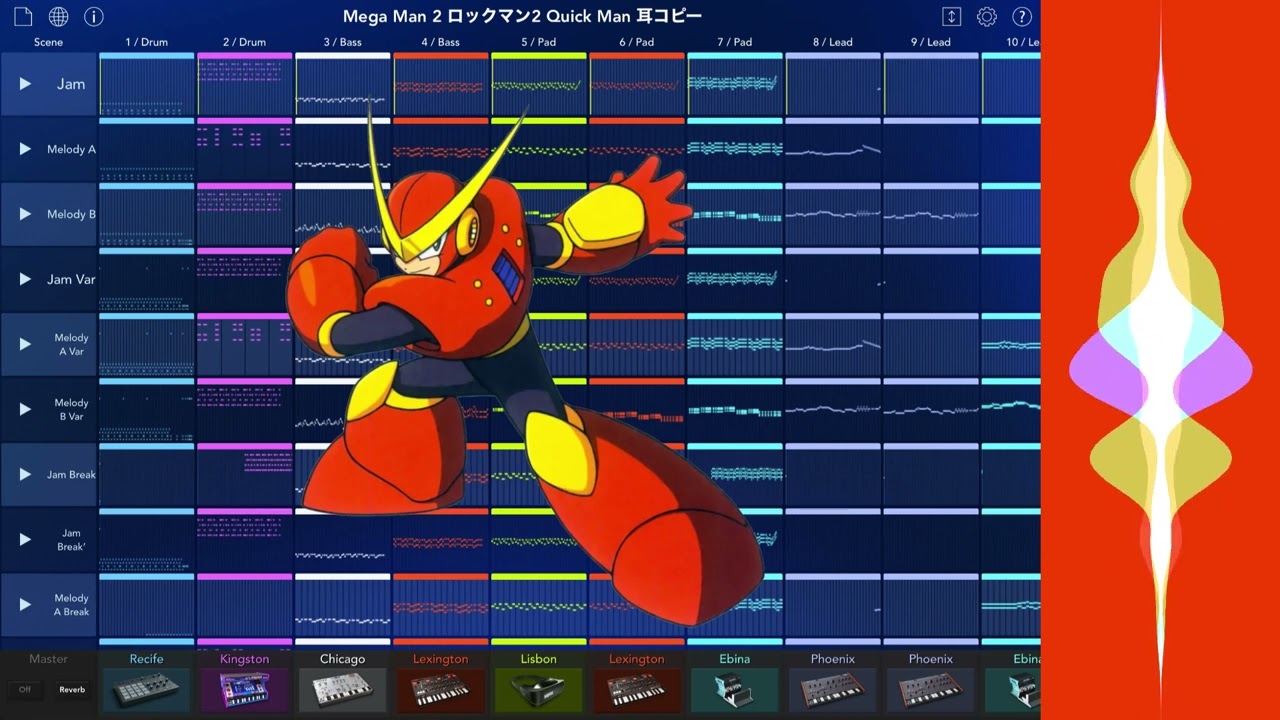Select the Jam Var clip on track 8 Lead
Viewport: 1280px width, 720px height.
click(x=832, y=279)
